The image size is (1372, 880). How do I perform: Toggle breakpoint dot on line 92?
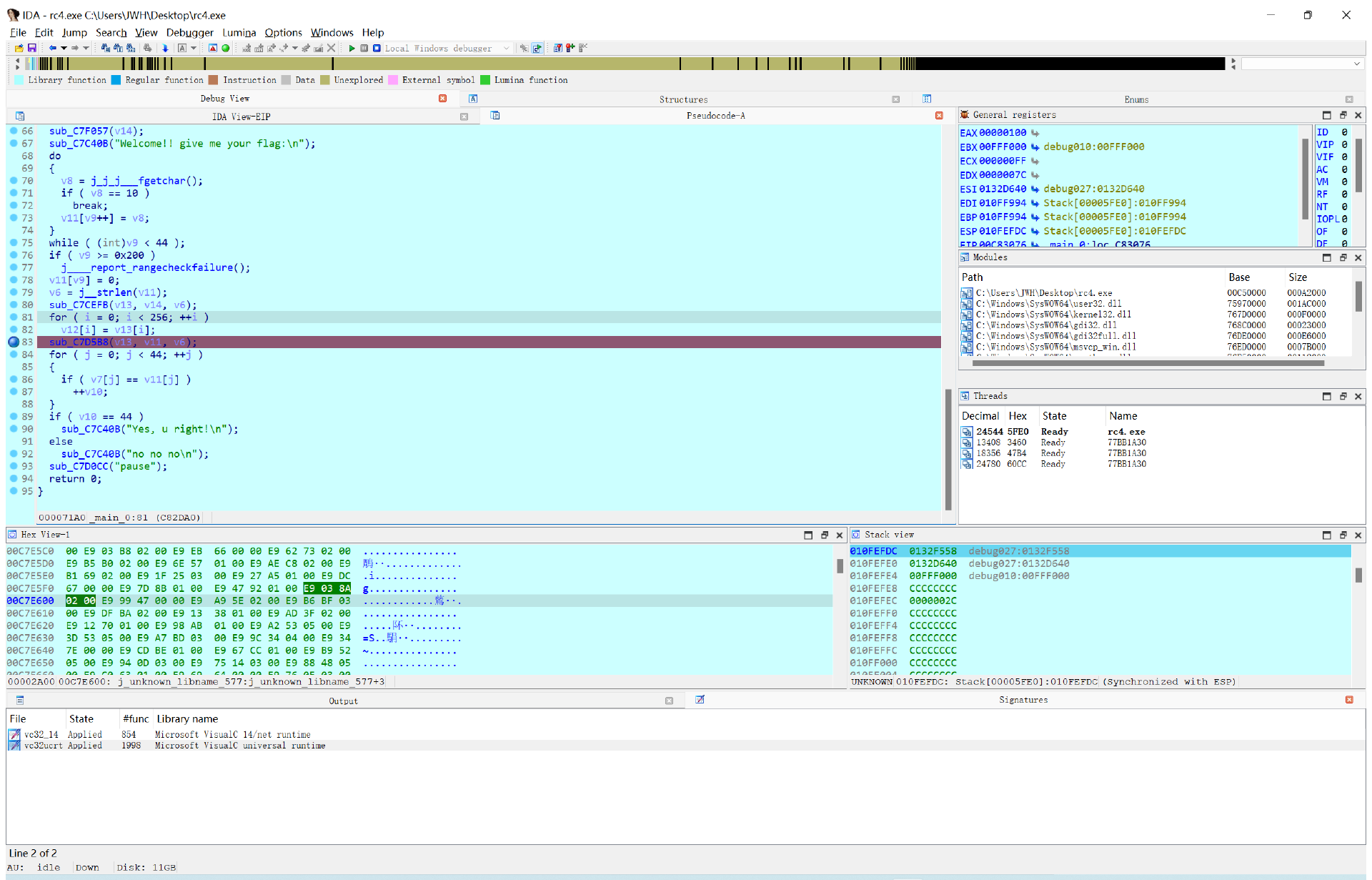14,454
